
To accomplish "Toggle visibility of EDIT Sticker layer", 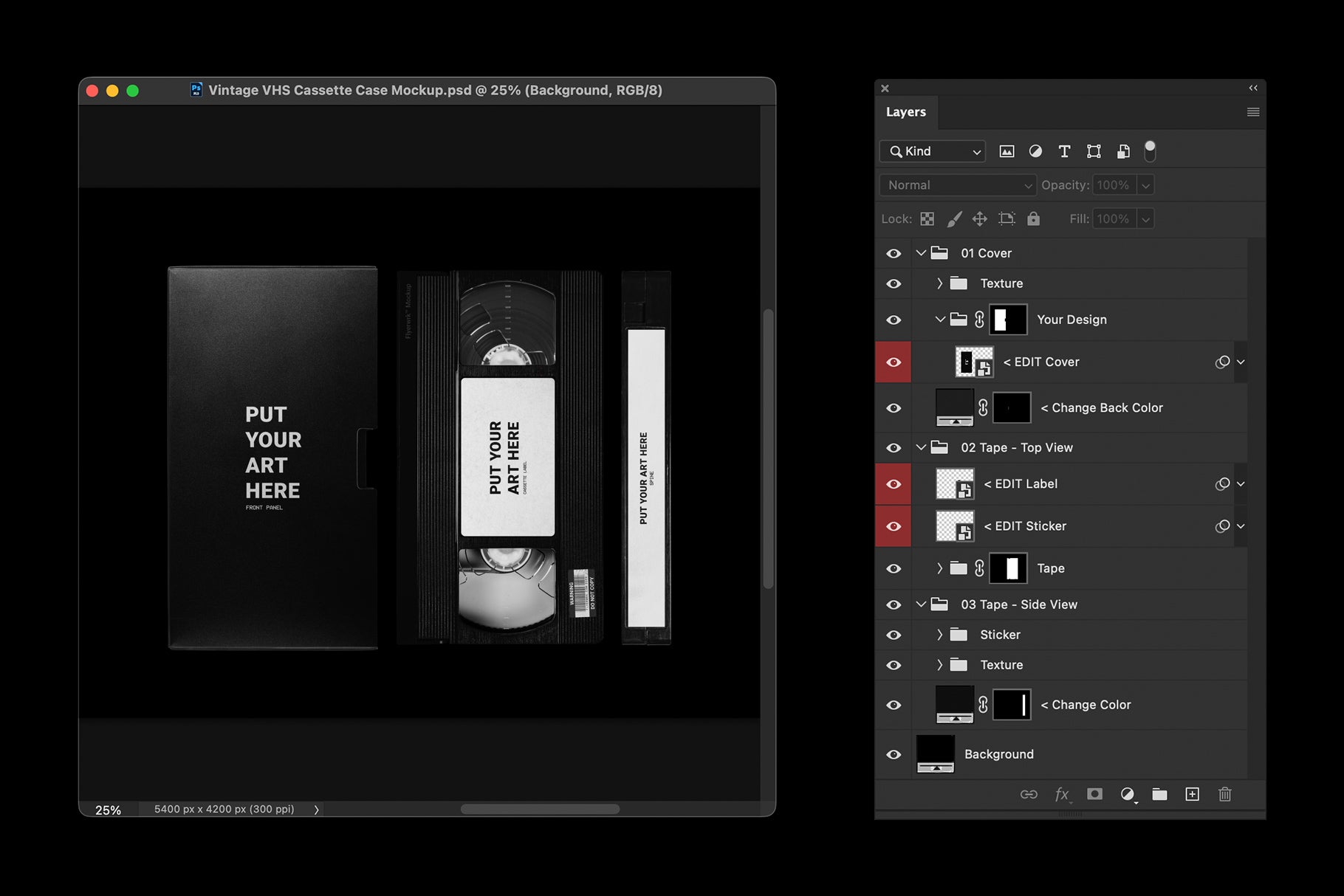I will [894, 526].
